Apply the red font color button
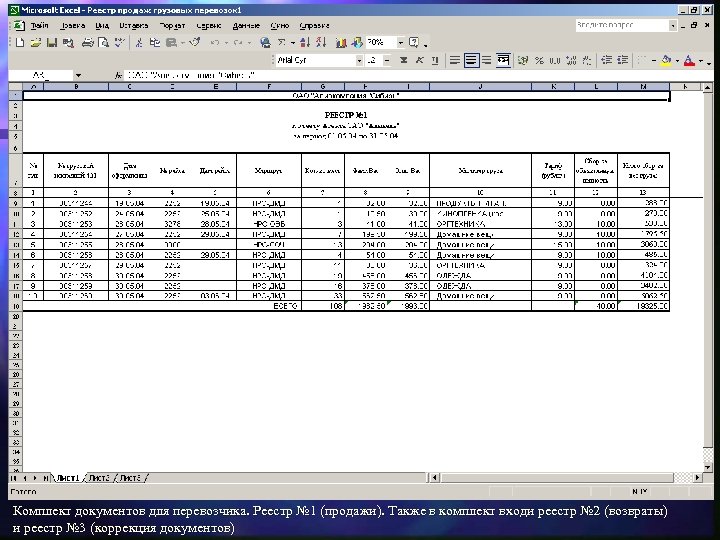 (689, 60)
